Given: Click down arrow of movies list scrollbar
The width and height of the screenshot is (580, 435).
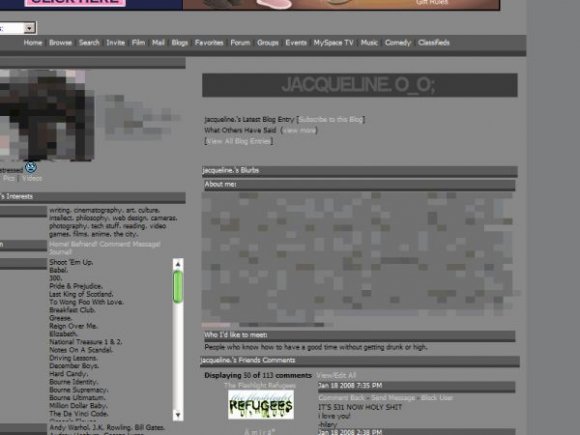Looking at the screenshot, I should (178, 415).
